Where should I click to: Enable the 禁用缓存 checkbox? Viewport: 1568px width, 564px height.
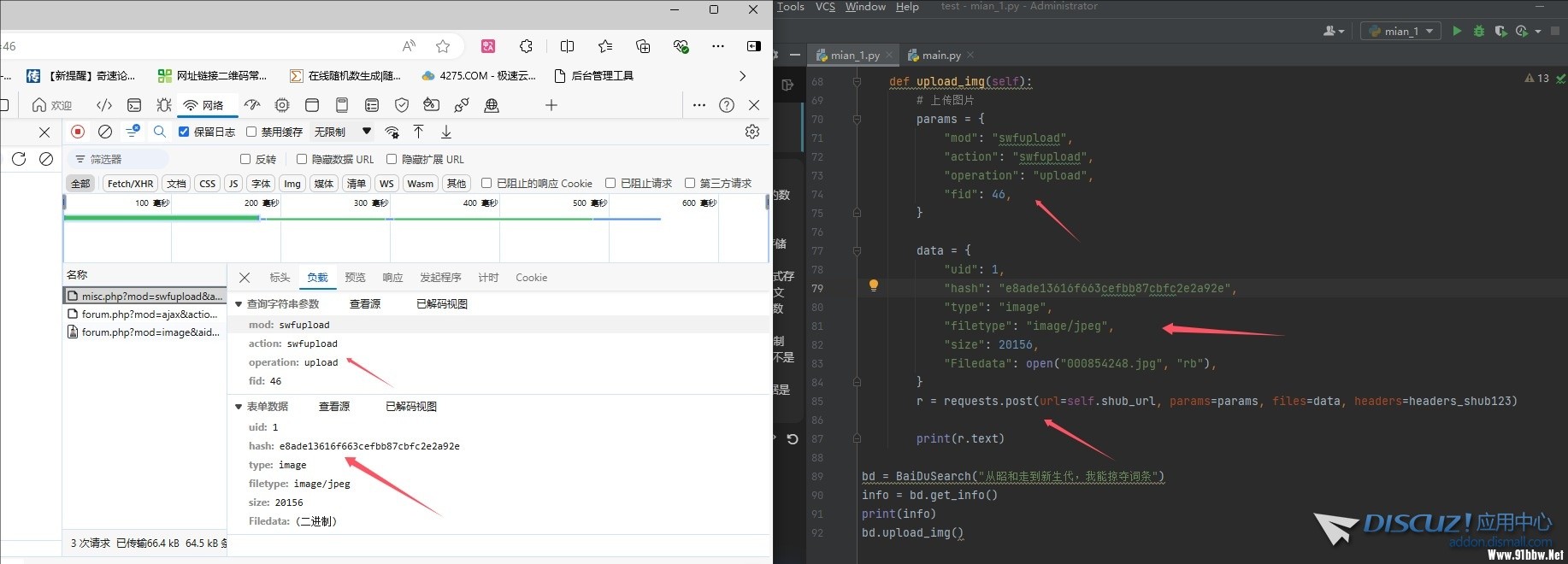[251, 132]
